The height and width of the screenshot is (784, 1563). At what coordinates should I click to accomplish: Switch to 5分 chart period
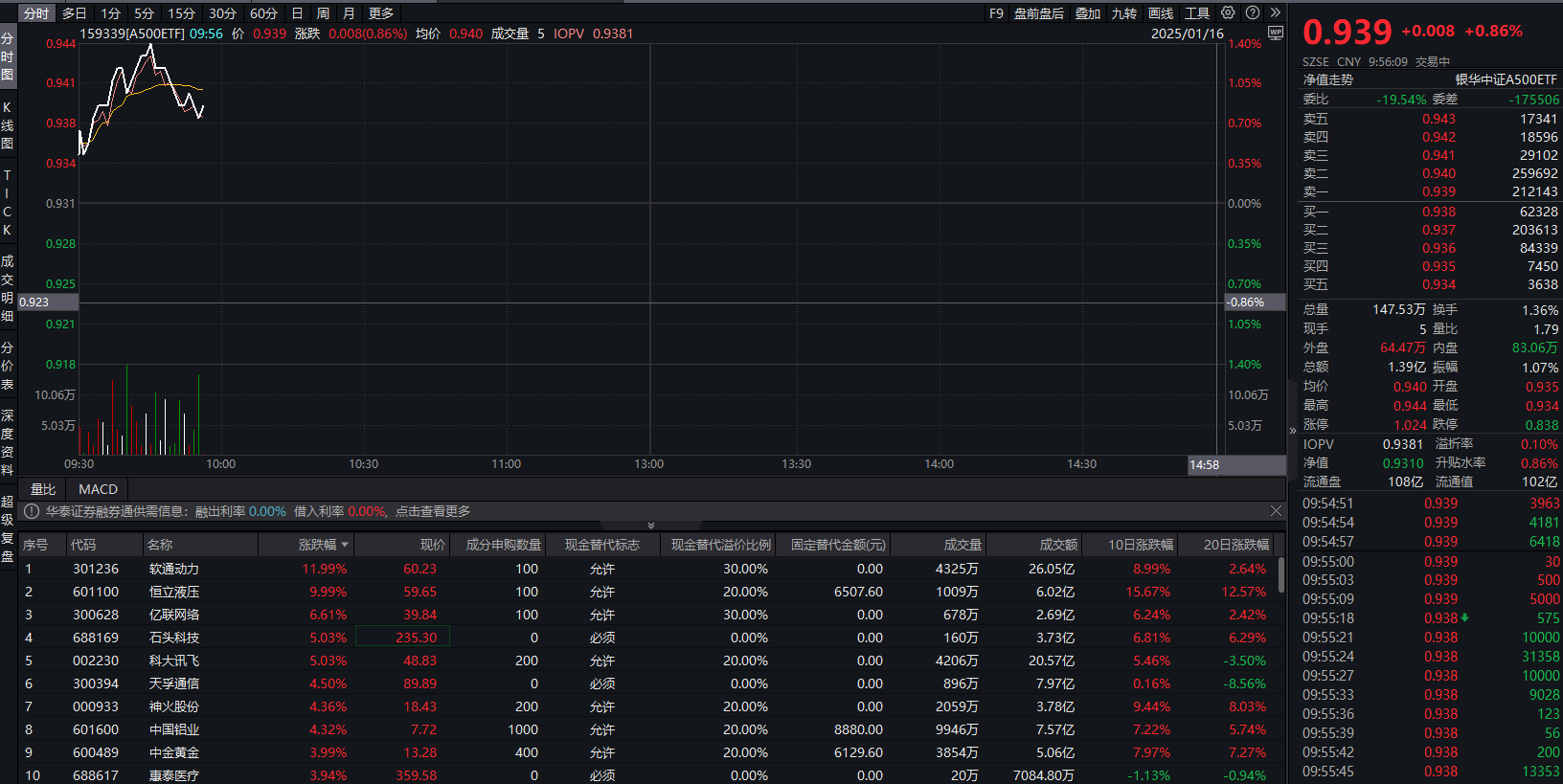(x=144, y=13)
